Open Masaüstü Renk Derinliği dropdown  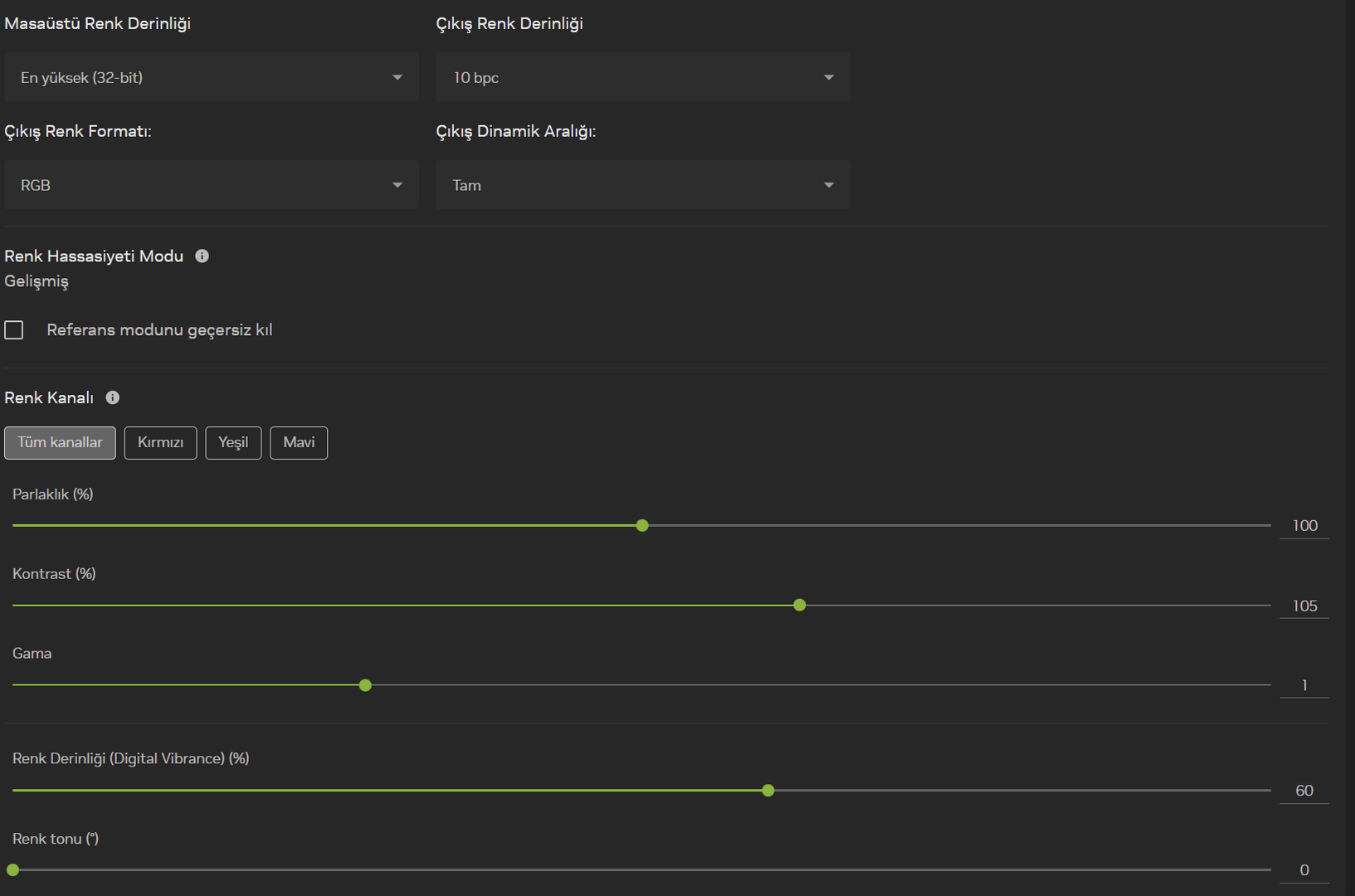(x=212, y=77)
